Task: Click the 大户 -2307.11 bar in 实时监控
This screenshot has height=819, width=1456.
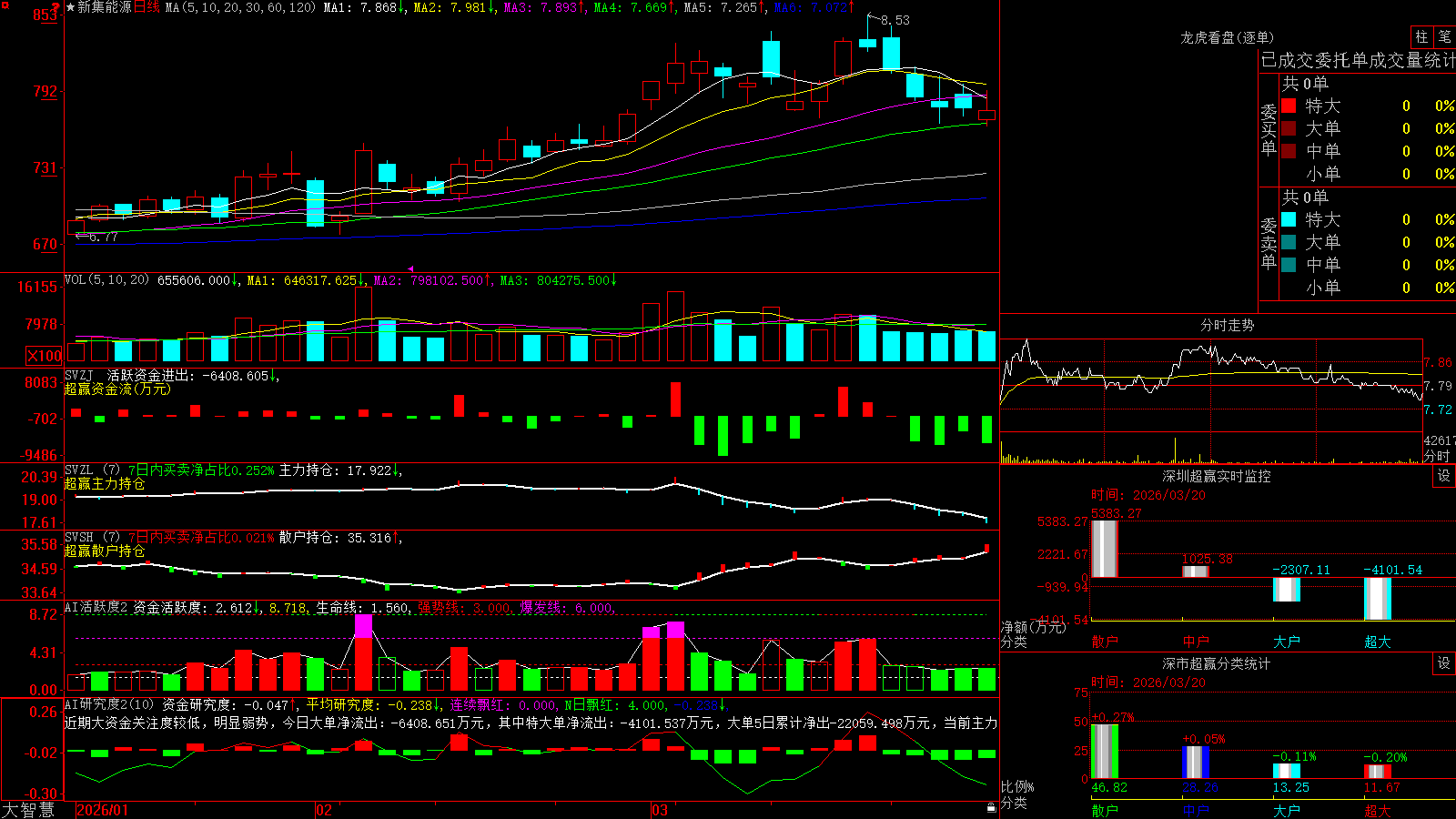Action: (1286, 590)
